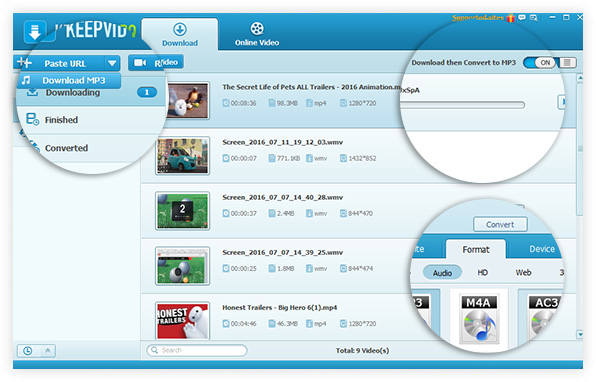The image size is (596, 382).
Task: Open the Device tab
Action: coord(542,249)
